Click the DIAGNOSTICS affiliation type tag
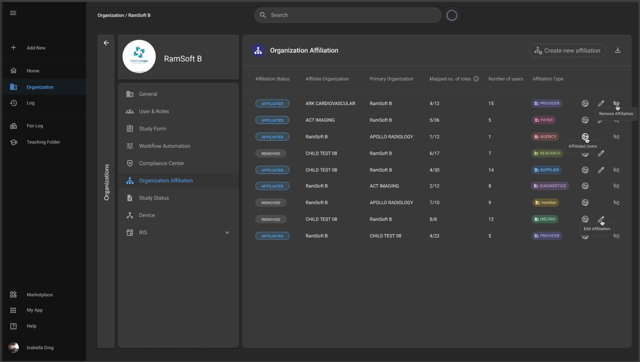The height and width of the screenshot is (362, 640). (x=550, y=186)
